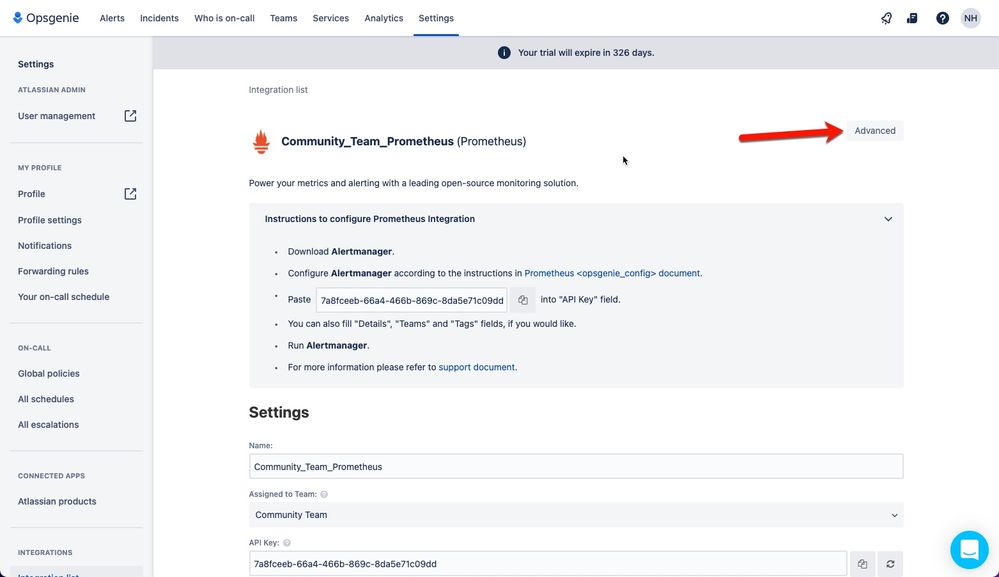Open User management in sidebar
The width and height of the screenshot is (999, 577).
coord(57,116)
